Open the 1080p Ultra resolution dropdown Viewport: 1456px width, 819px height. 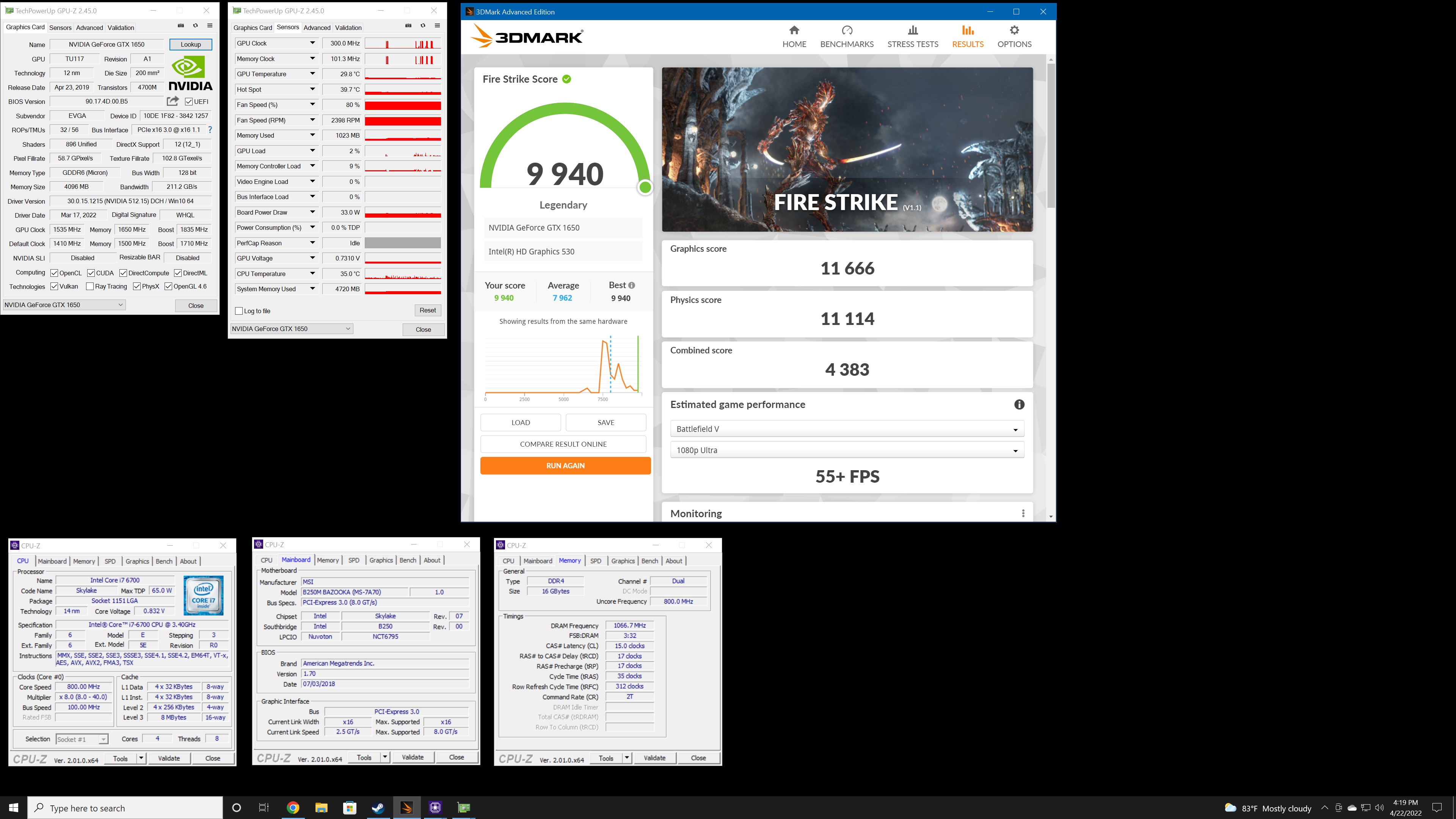click(847, 450)
